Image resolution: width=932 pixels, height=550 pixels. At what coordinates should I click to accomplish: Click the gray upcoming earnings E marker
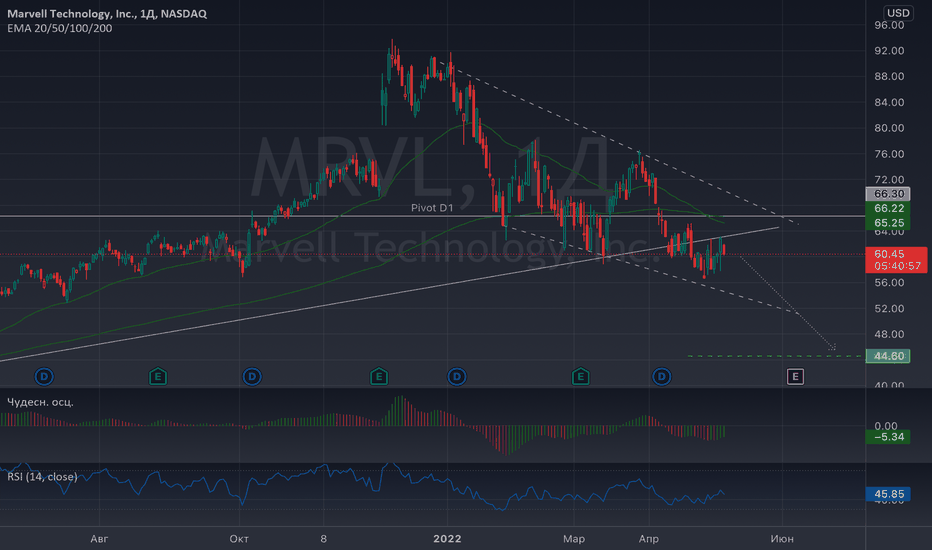[x=795, y=376]
